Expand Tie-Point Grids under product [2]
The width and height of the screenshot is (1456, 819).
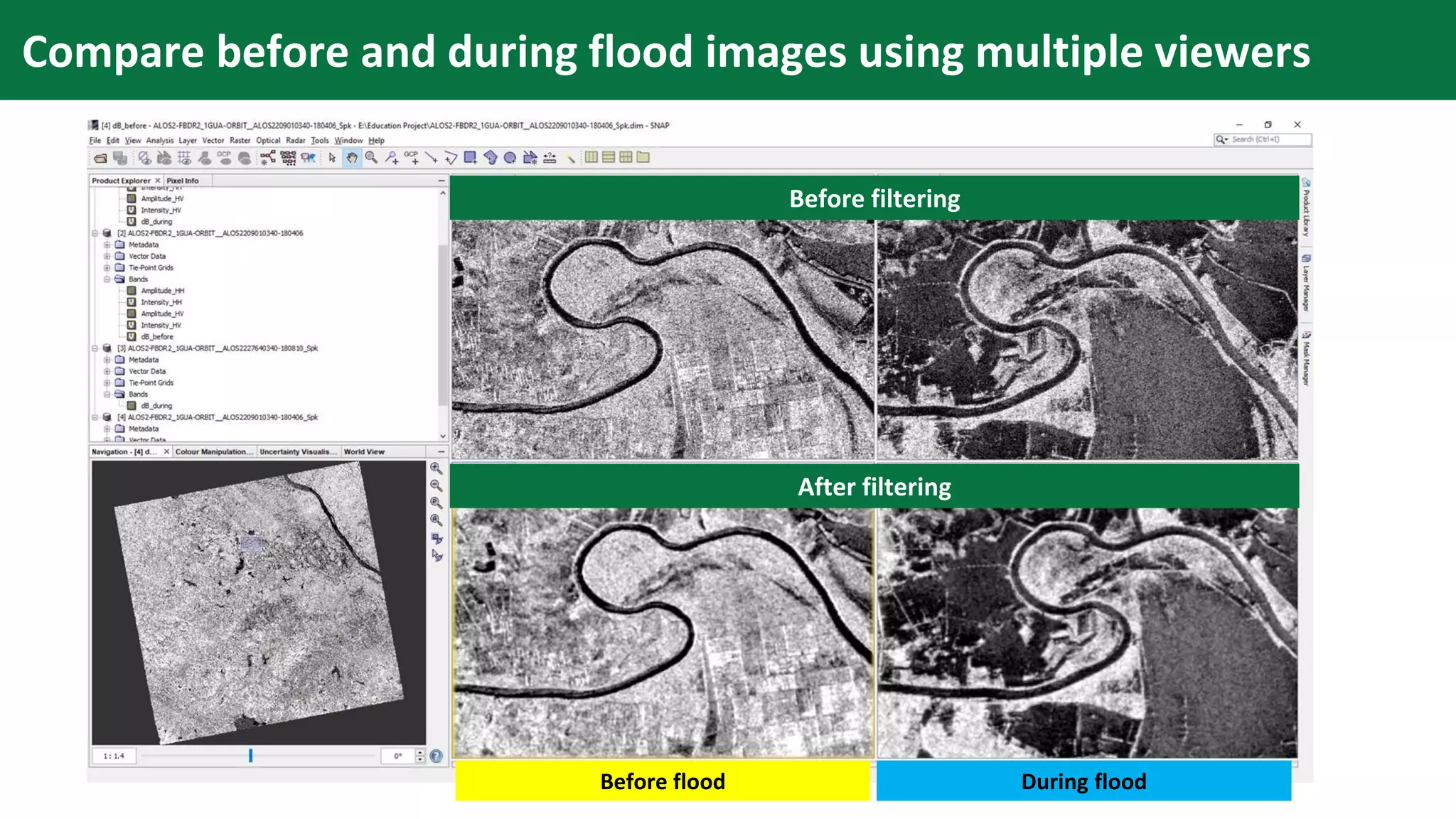pyautogui.click(x=107, y=267)
